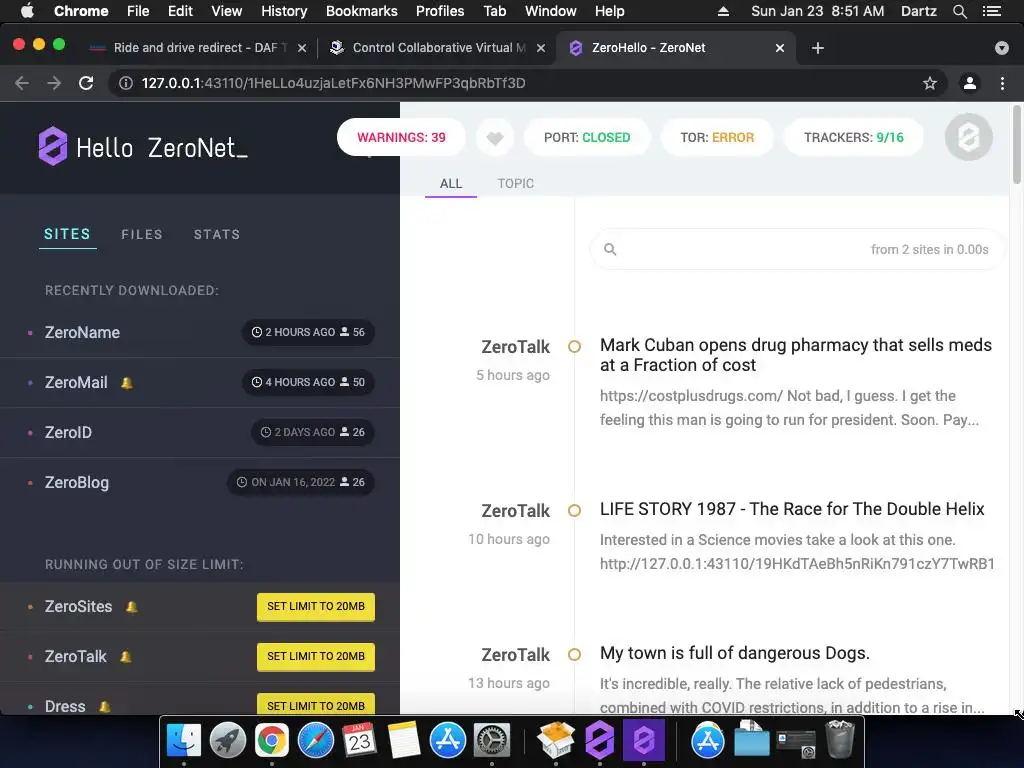Open Trash from the Dock
Image resolution: width=1024 pixels, height=768 pixels.
point(839,739)
